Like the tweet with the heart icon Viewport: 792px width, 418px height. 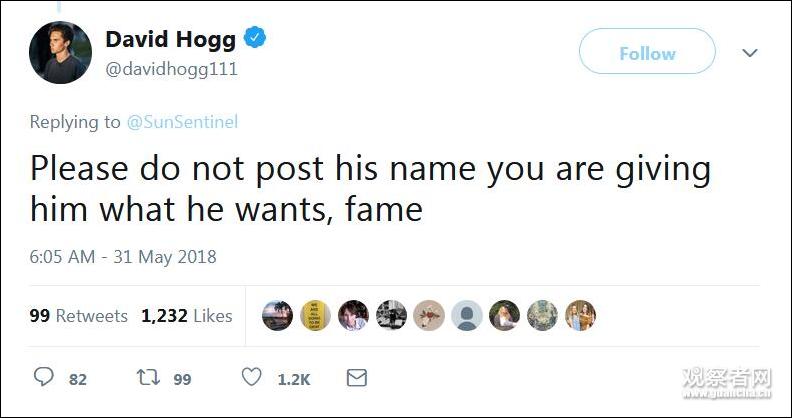252,378
